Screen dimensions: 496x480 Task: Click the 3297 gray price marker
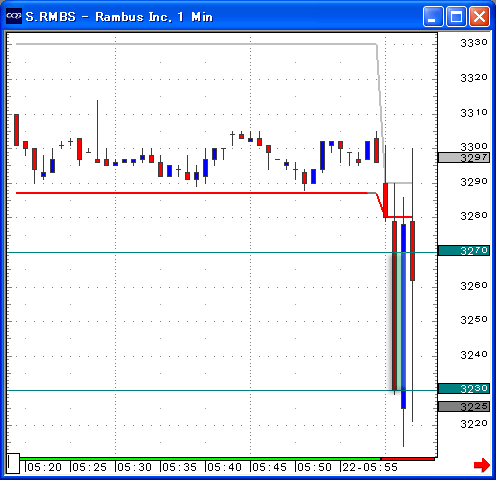click(x=464, y=157)
